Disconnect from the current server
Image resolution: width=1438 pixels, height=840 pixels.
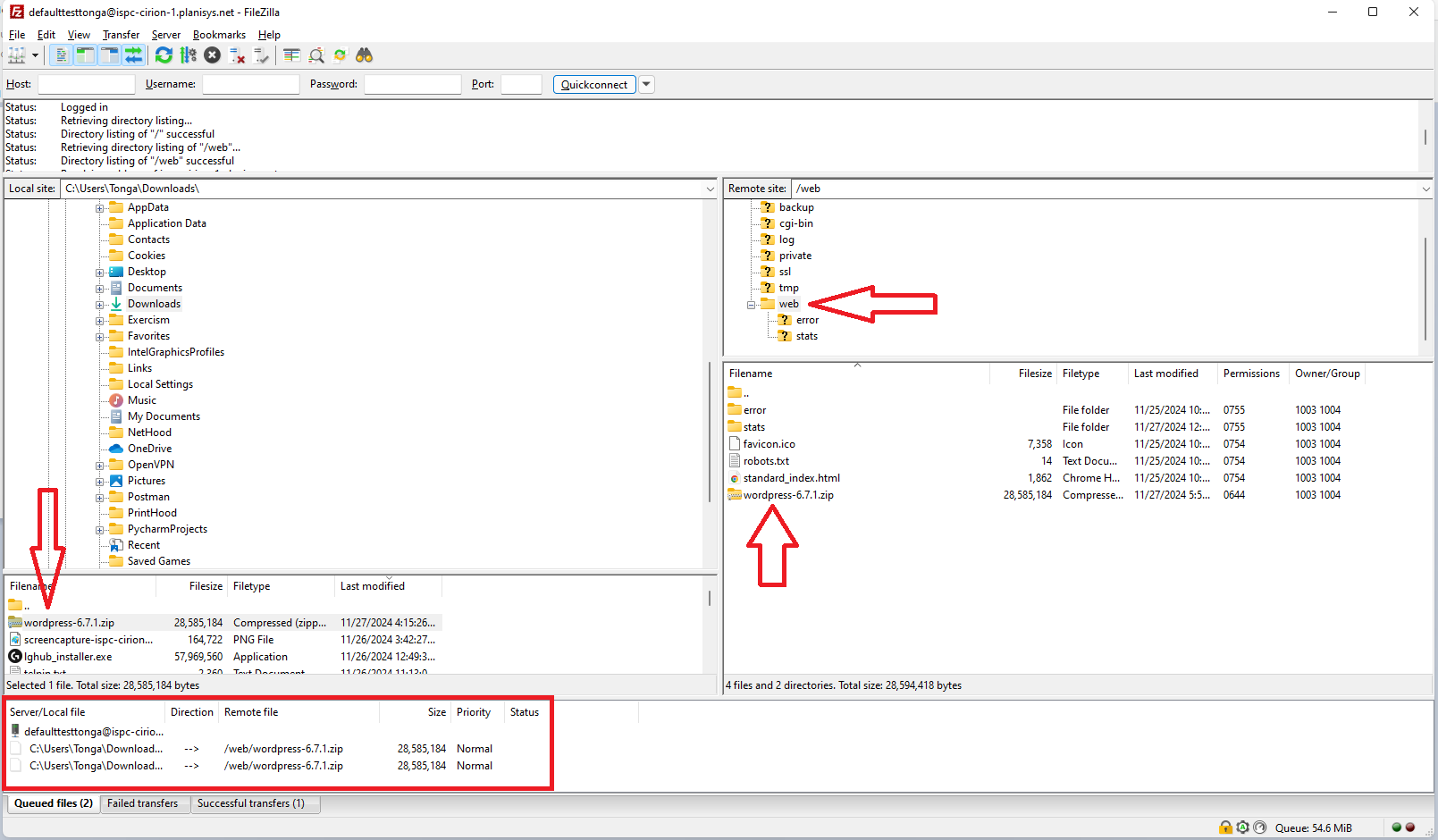(237, 55)
